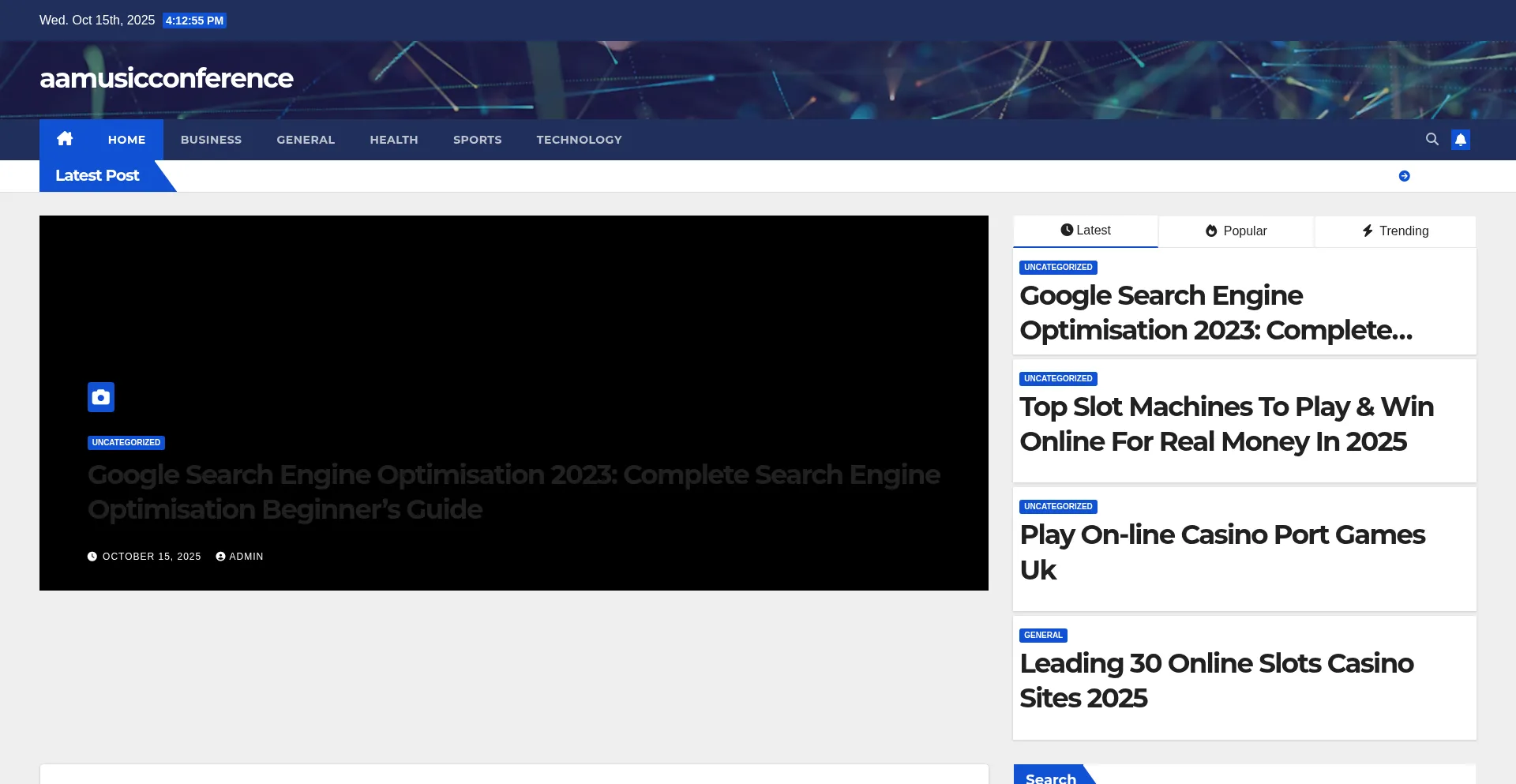Go to the Sports category
1516x784 pixels.
[477, 140]
